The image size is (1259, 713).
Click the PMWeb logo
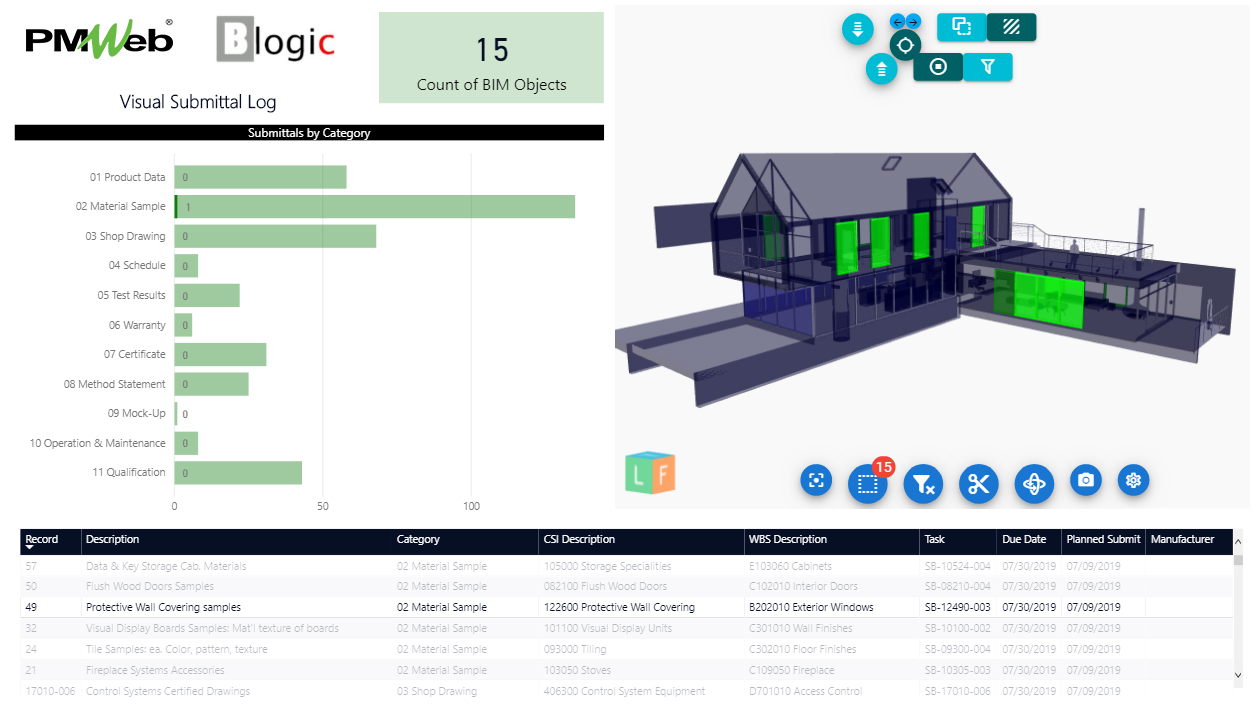click(97, 39)
